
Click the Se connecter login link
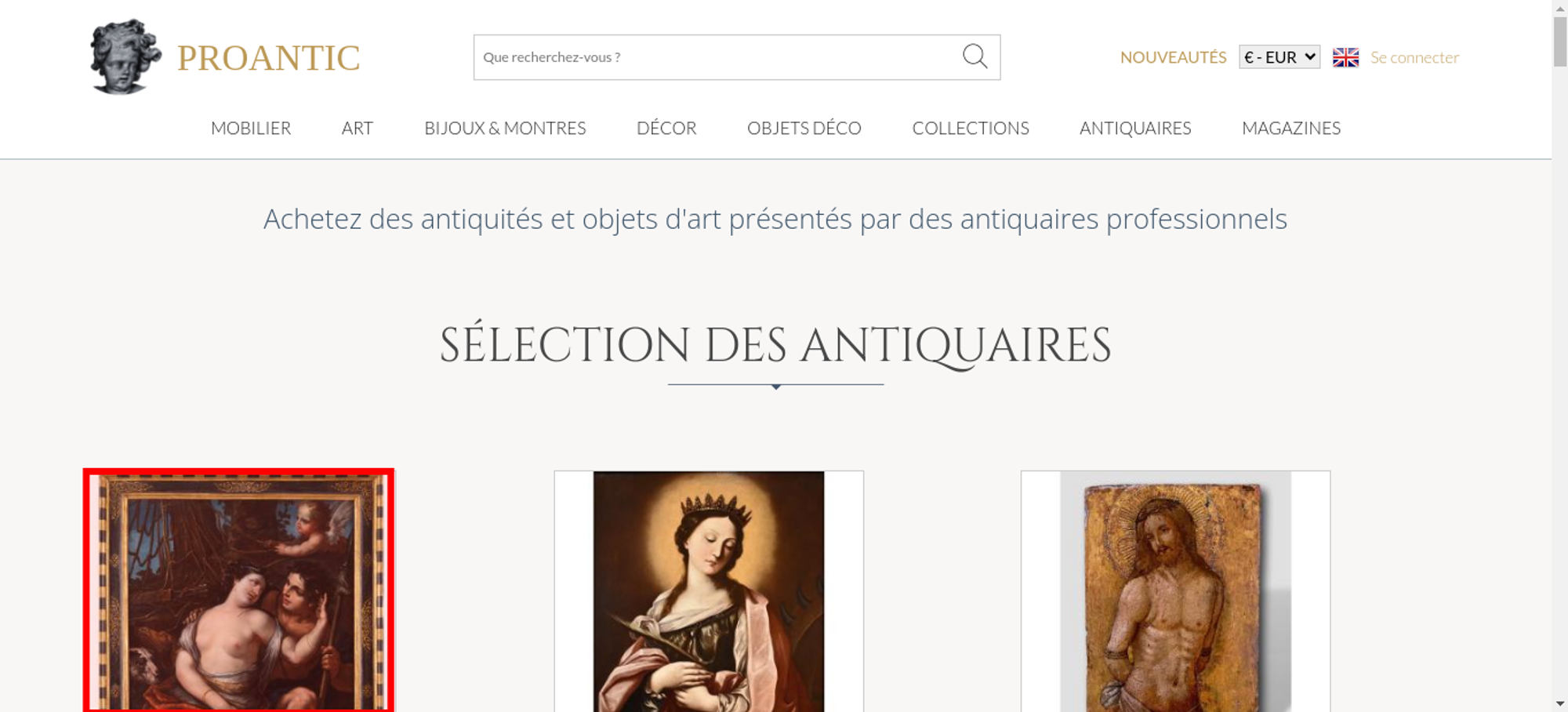coord(1414,57)
